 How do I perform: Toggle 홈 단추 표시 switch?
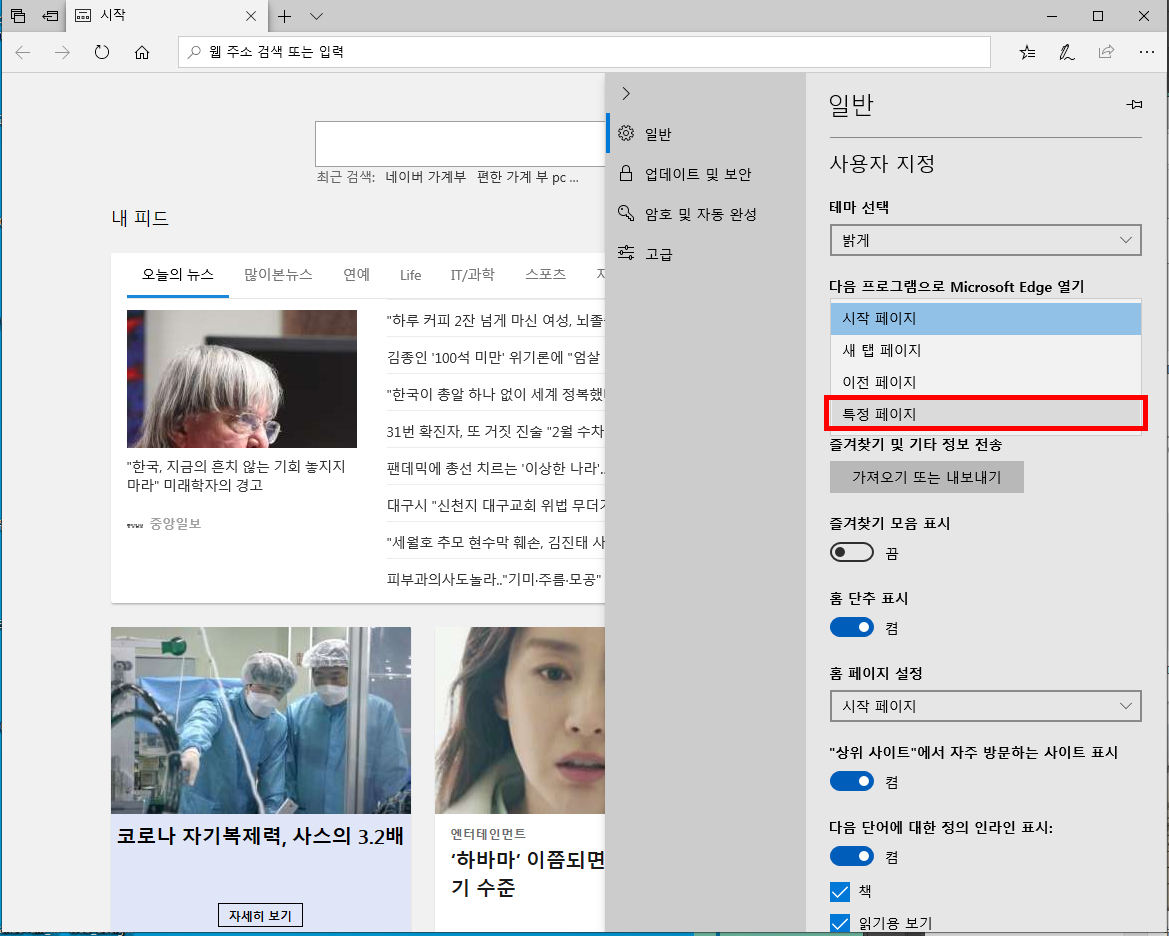pos(851,628)
